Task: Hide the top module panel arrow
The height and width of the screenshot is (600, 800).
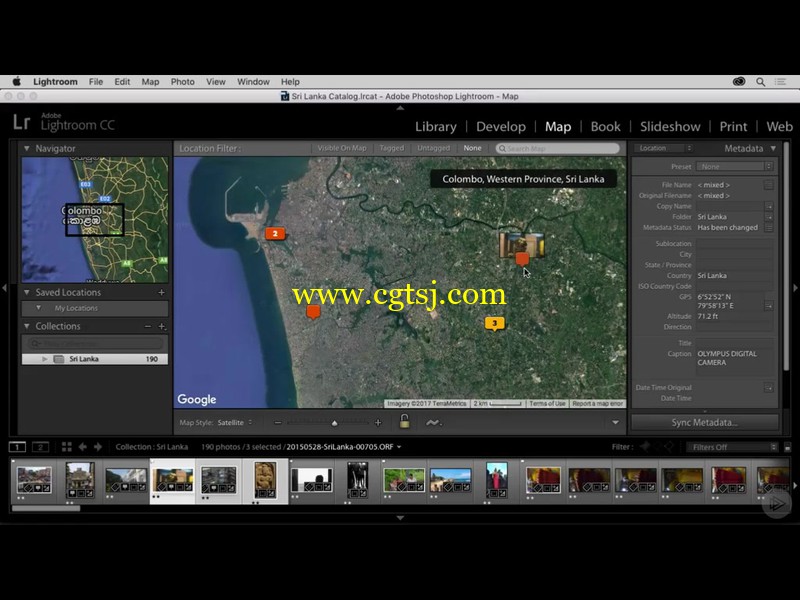Action: [400, 108]
